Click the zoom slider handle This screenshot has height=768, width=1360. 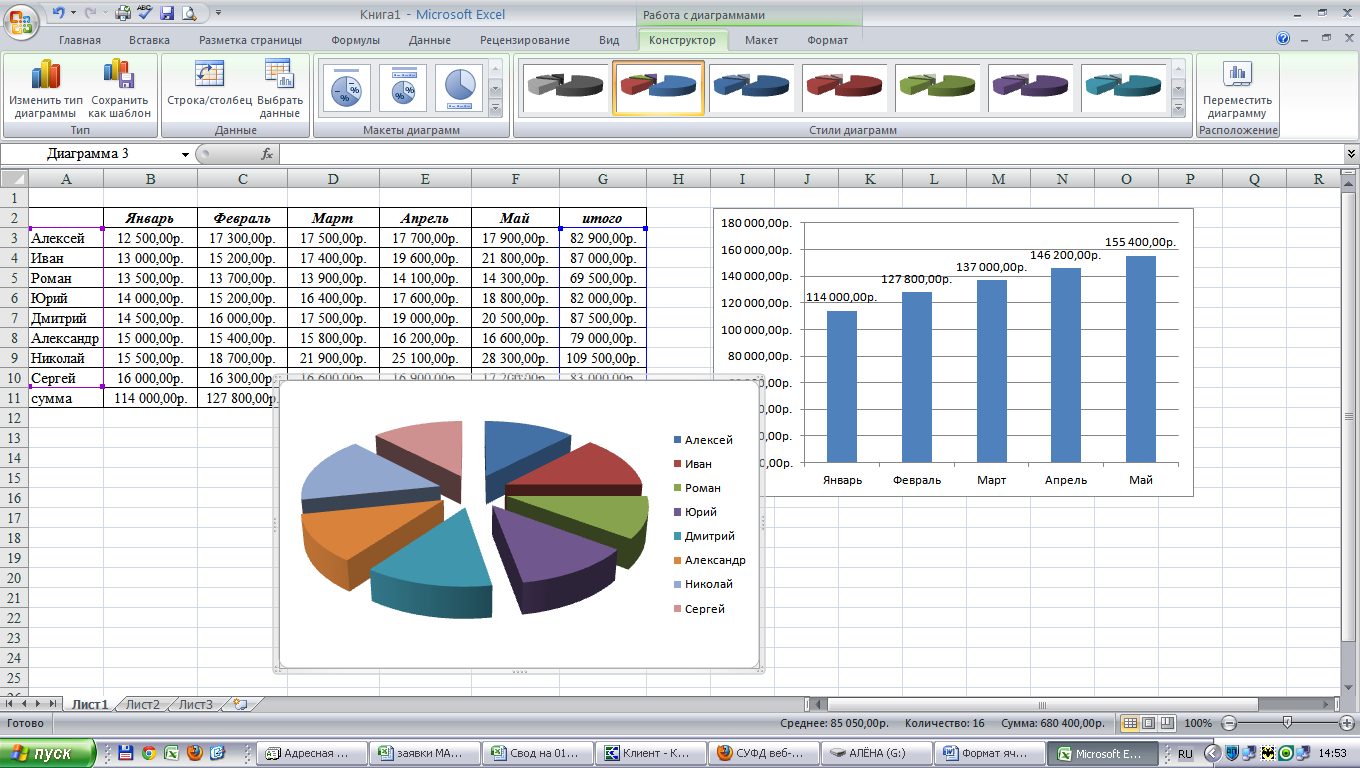click(x=1287, y=723)
